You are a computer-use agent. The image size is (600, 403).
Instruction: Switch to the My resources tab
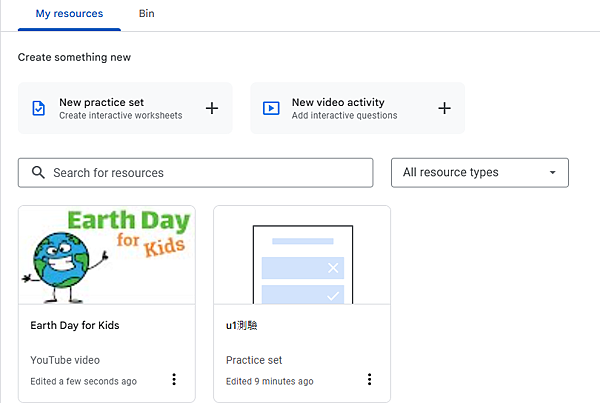(69, 14)
